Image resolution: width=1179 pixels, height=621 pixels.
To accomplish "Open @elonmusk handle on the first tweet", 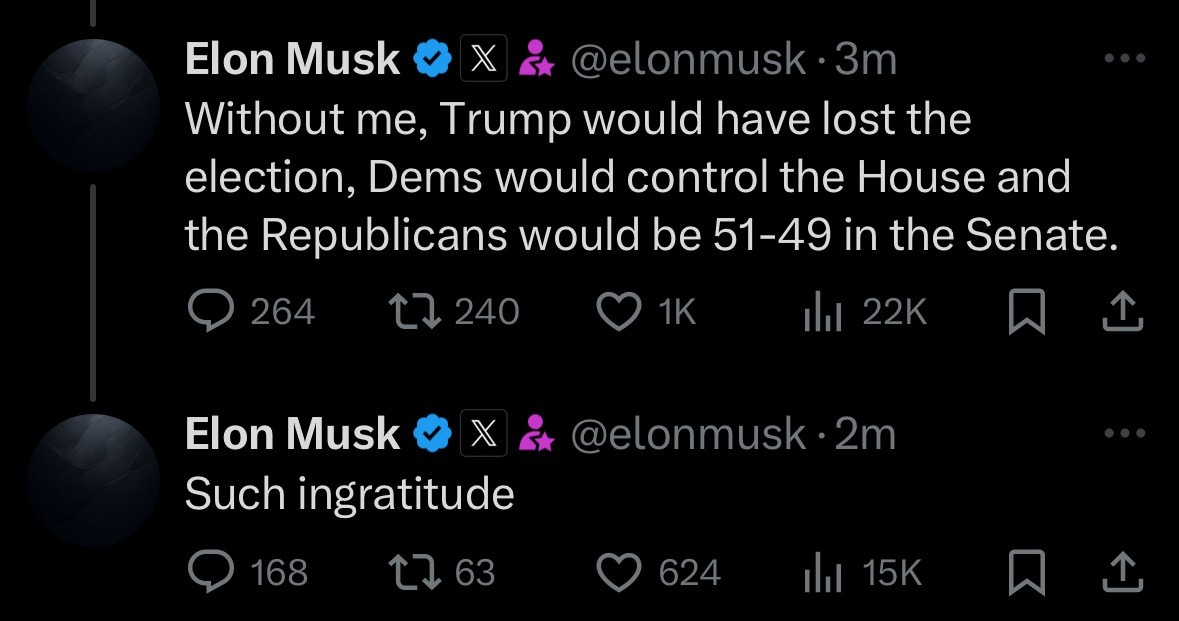I will pos(688,61).
